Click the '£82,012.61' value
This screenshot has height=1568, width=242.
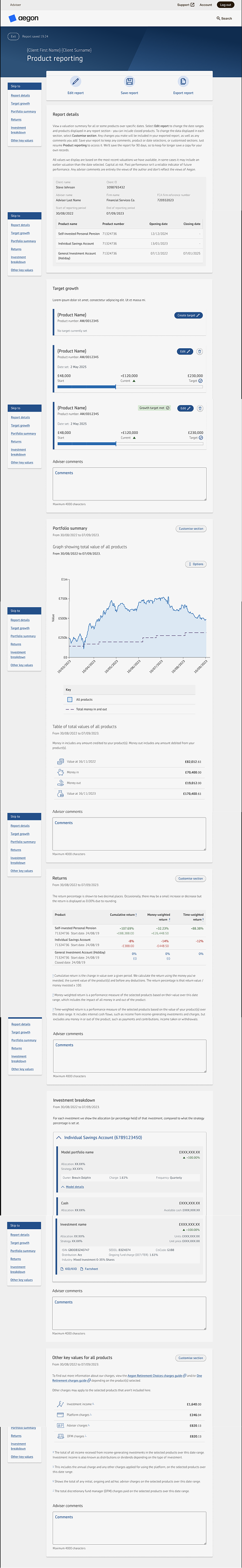click(193, 762)
